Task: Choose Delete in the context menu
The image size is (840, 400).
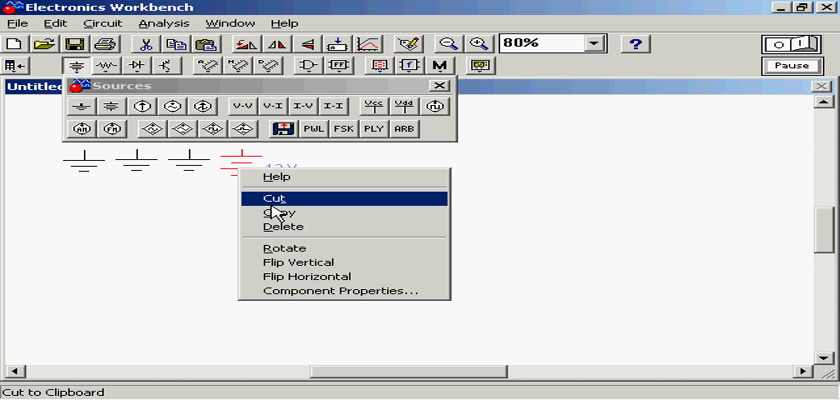Action: (344, 227)
